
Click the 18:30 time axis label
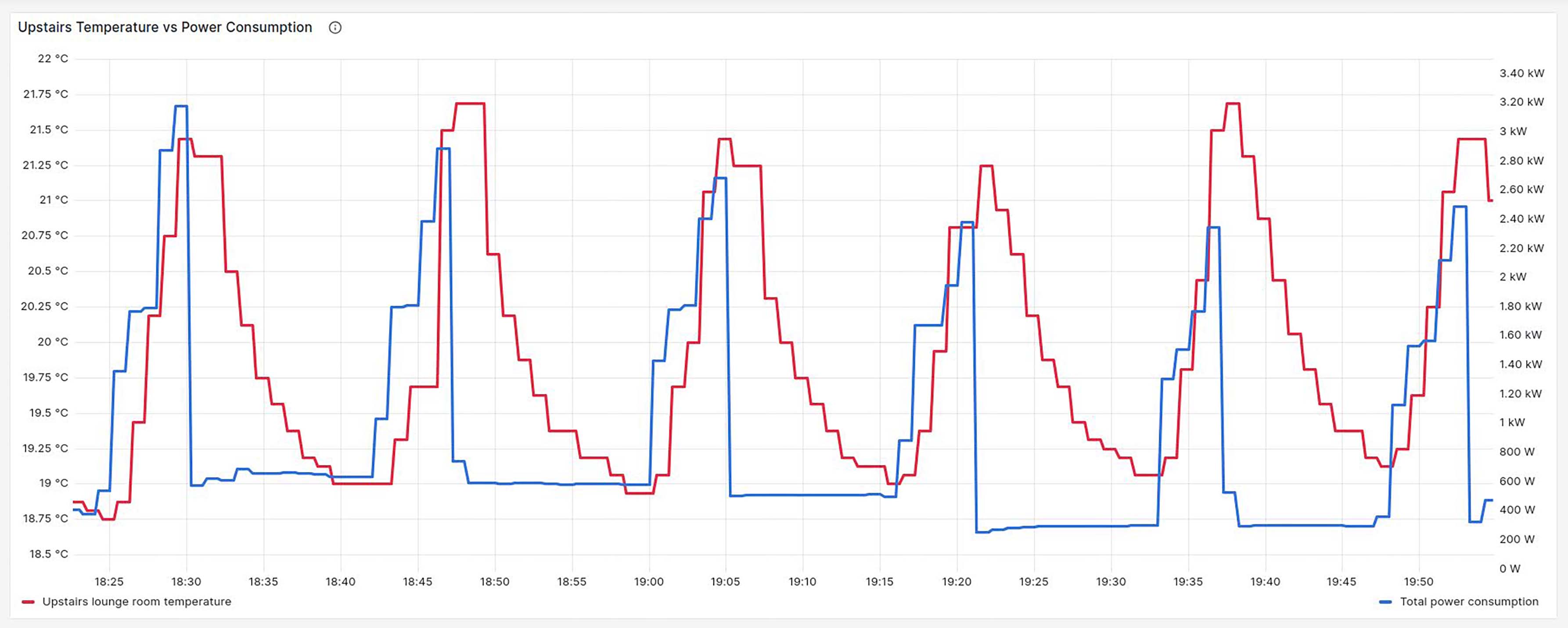point(186,582)
